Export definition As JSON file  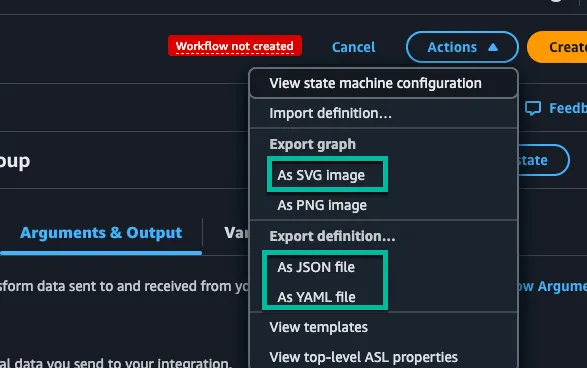point(316,267)
